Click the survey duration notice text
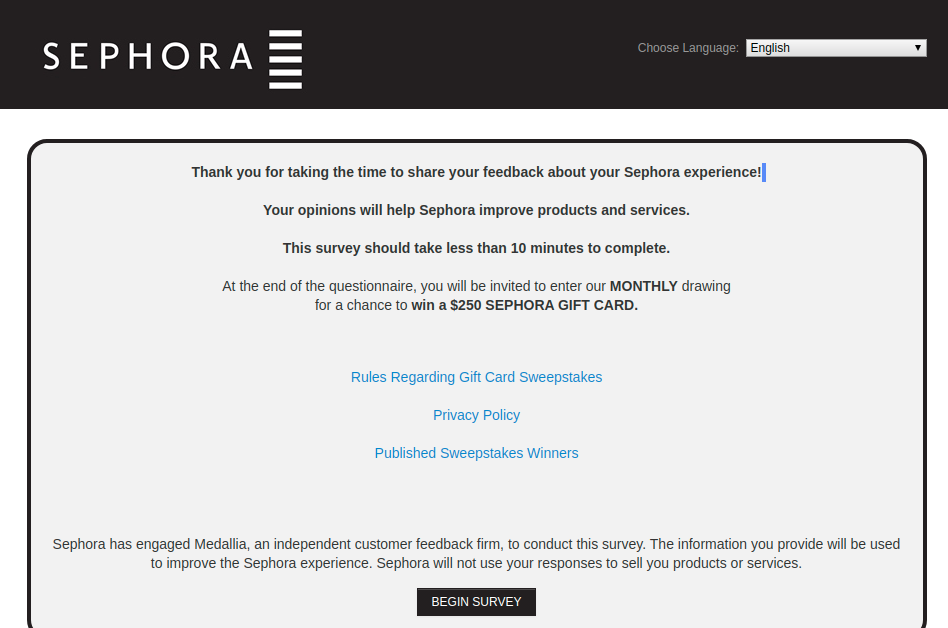This screenshot has height=628, width=948. tap(476, 248)
